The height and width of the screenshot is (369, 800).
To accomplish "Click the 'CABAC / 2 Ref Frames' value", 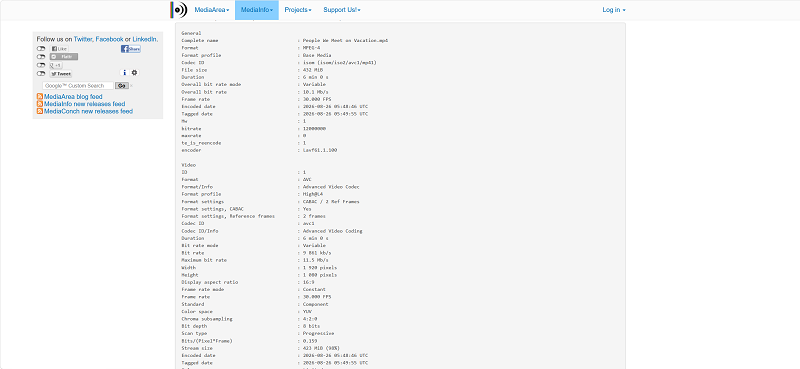I will [331, 202].
